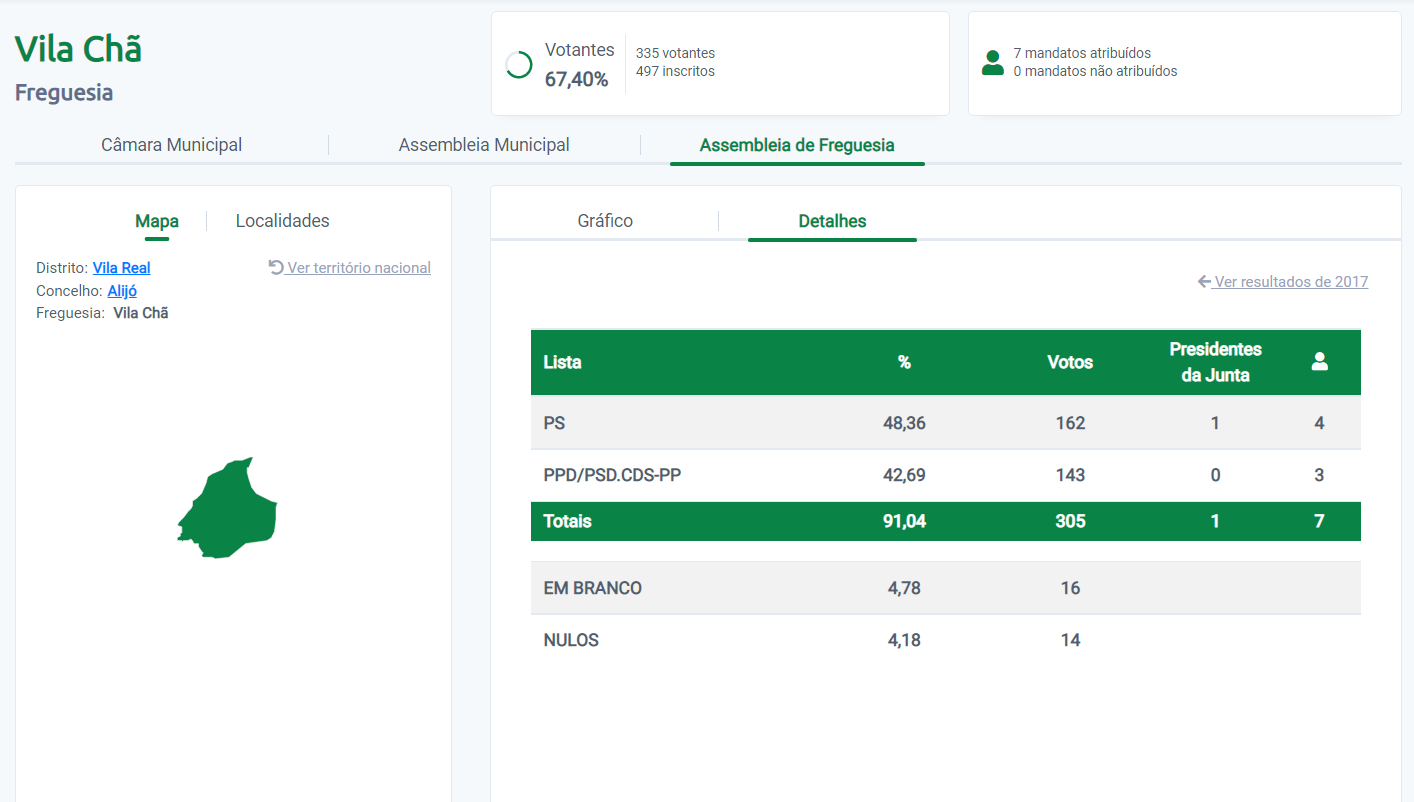Select the Detalhes tab
This screenshot has width=1414, height=802.
(832, 221)
